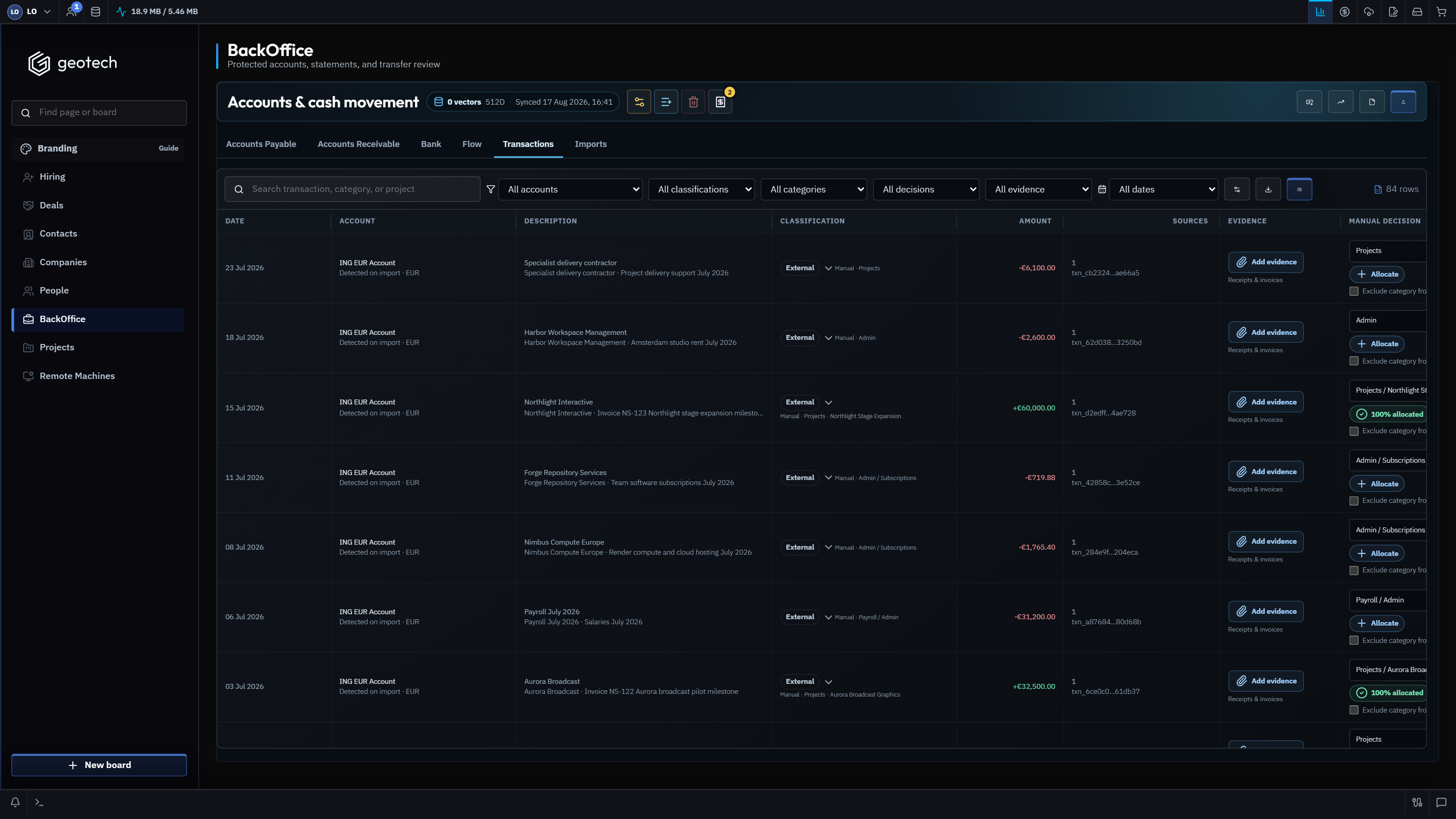The width and height of the screenshot is (1456, 819).
Task: Open the notifications bell icon
Action: coord(15,802)
